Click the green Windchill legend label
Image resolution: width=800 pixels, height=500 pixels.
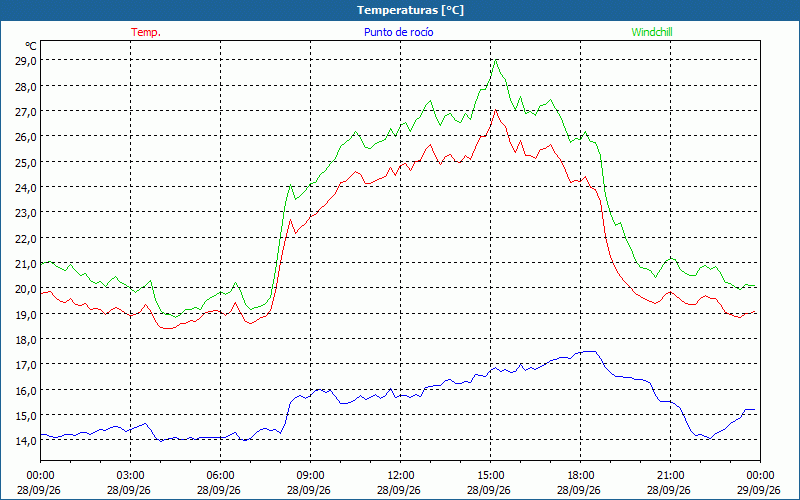click(652, 32)
